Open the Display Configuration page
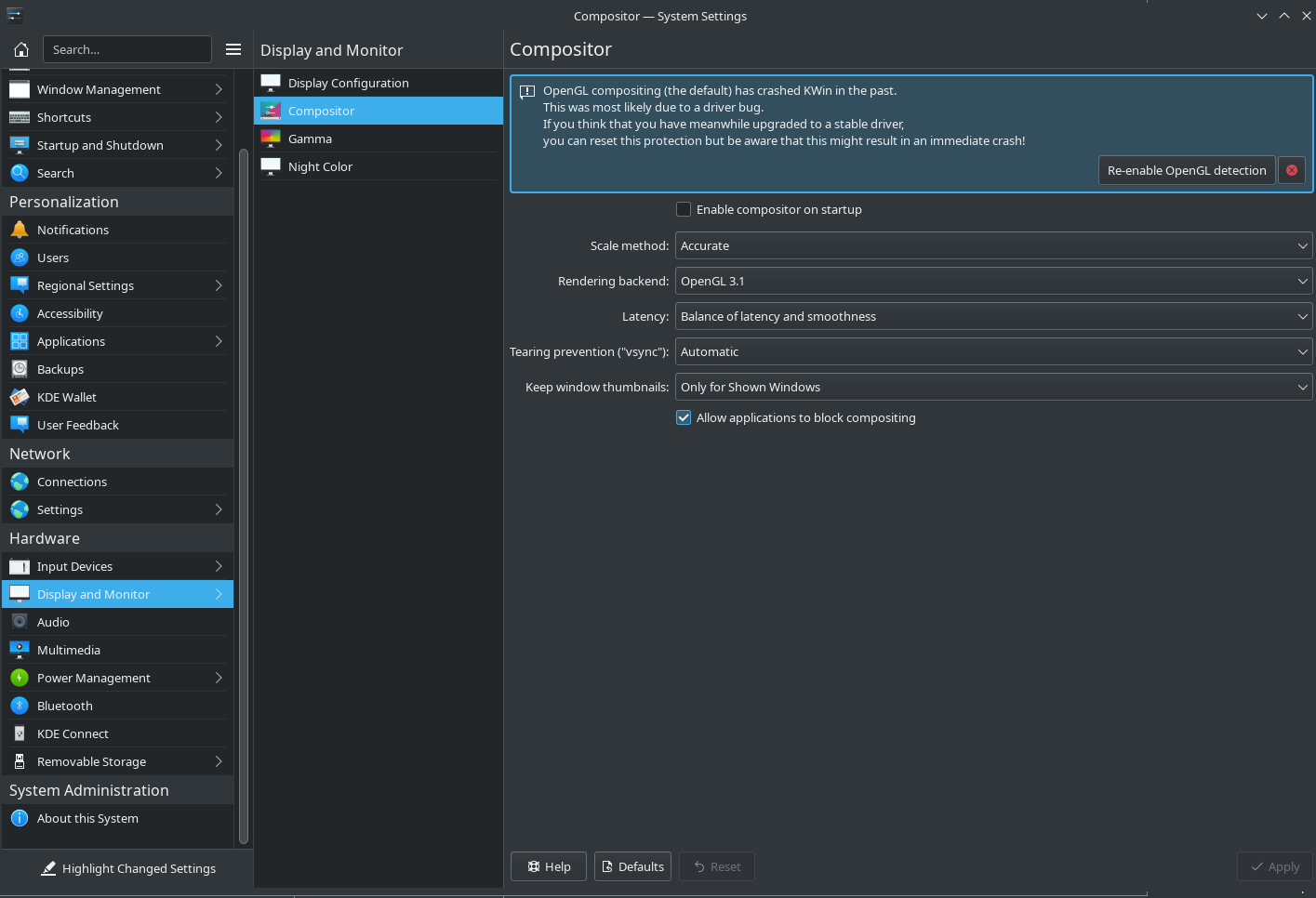This screenshot has height=898, width=1316. (379, 83)
